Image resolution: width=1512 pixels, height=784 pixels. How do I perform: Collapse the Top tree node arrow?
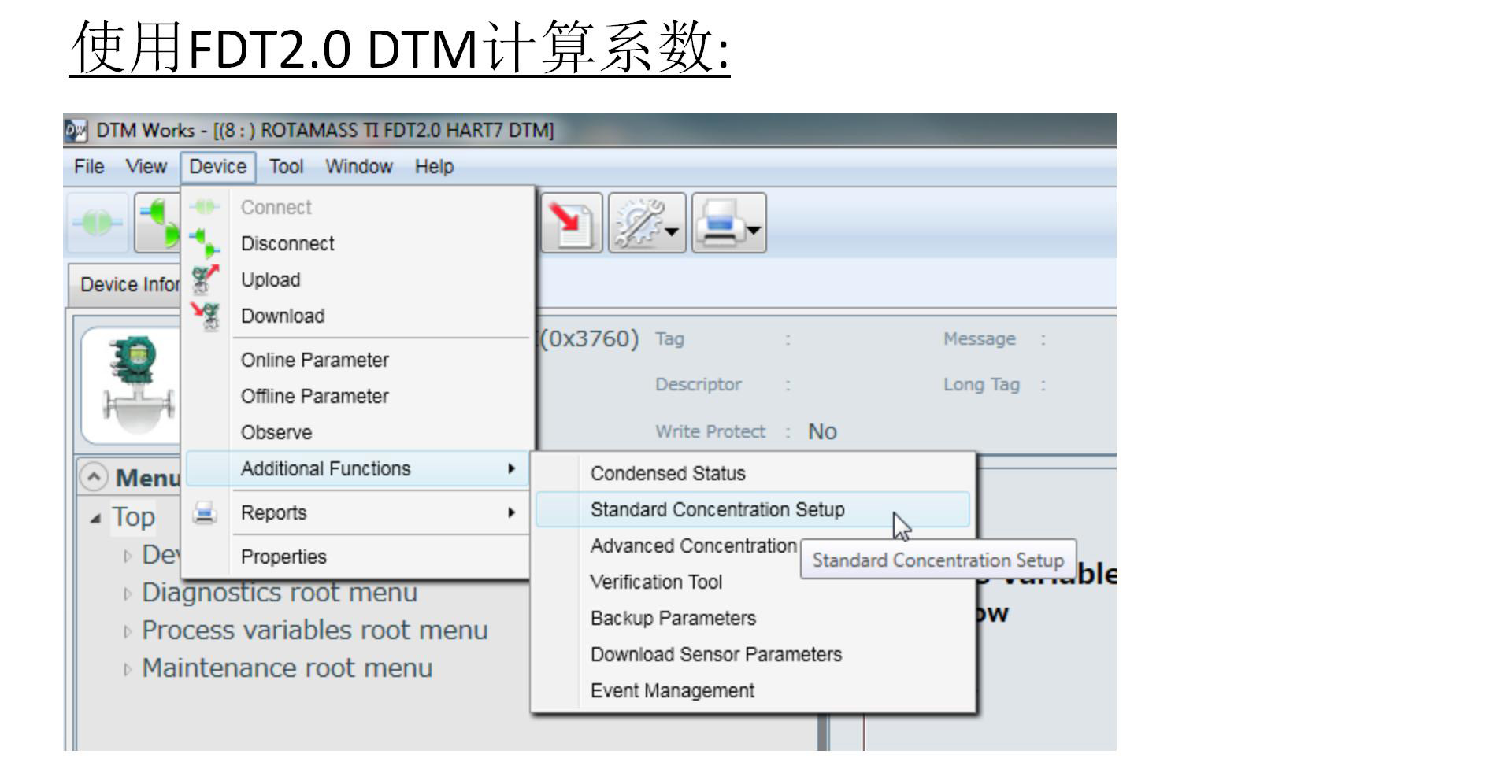point(95,519)
